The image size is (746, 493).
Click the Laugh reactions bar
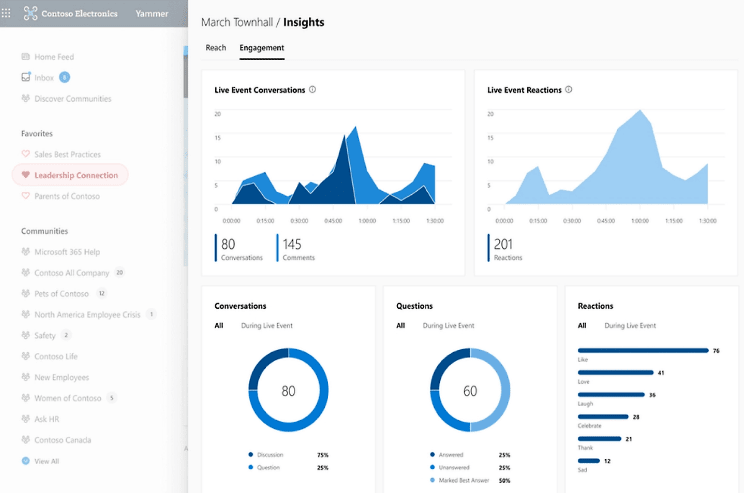(x=611, y=394)
